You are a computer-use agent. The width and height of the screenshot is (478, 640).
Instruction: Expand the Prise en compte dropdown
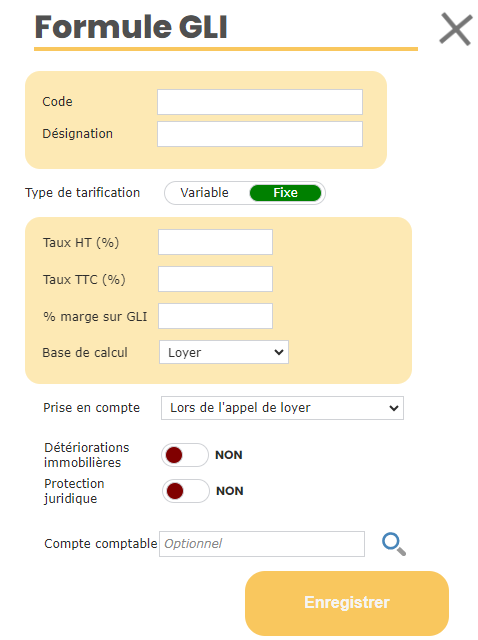(282, 408)
